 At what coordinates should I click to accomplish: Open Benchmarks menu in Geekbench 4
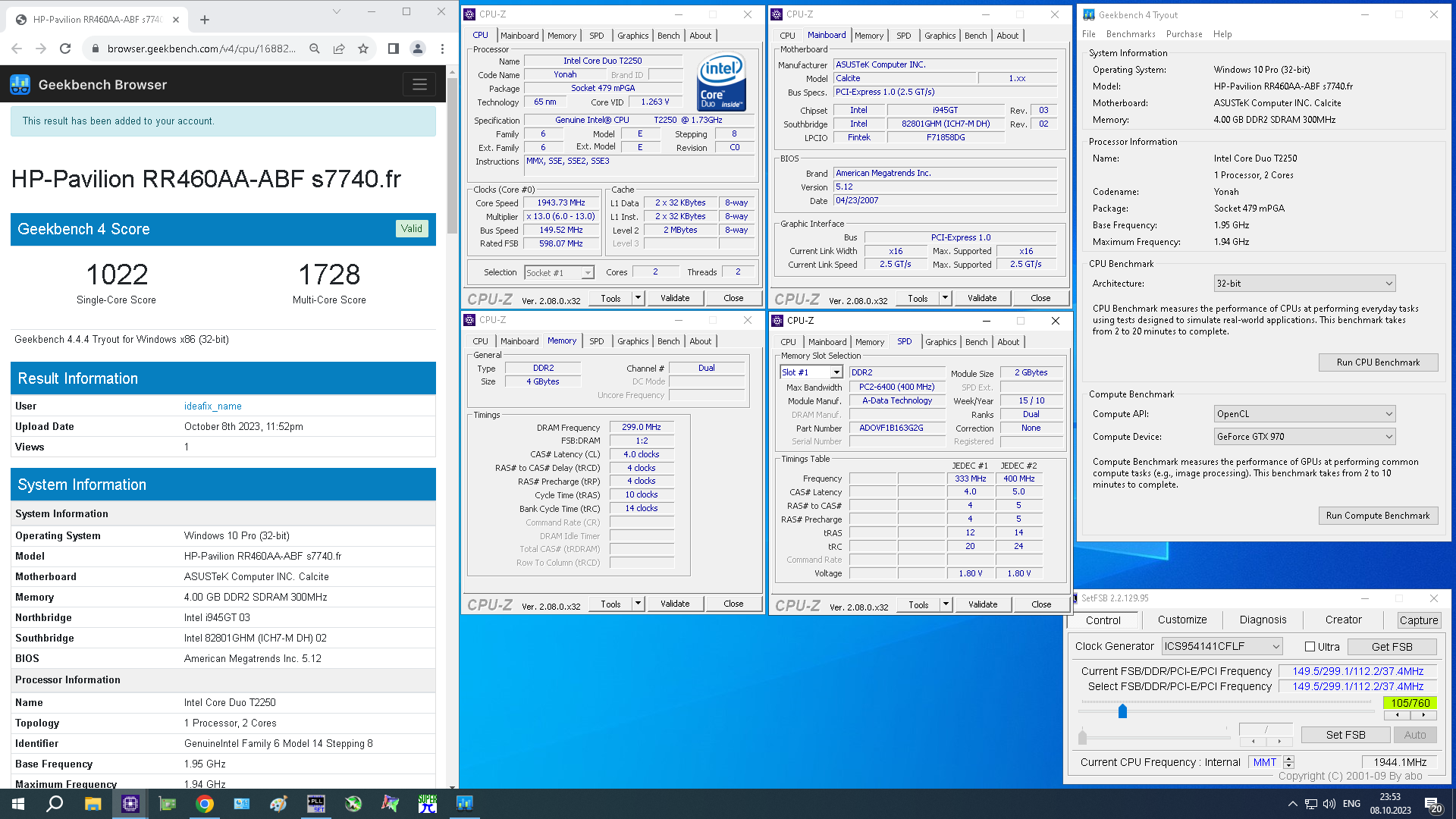click(1131, 34)
